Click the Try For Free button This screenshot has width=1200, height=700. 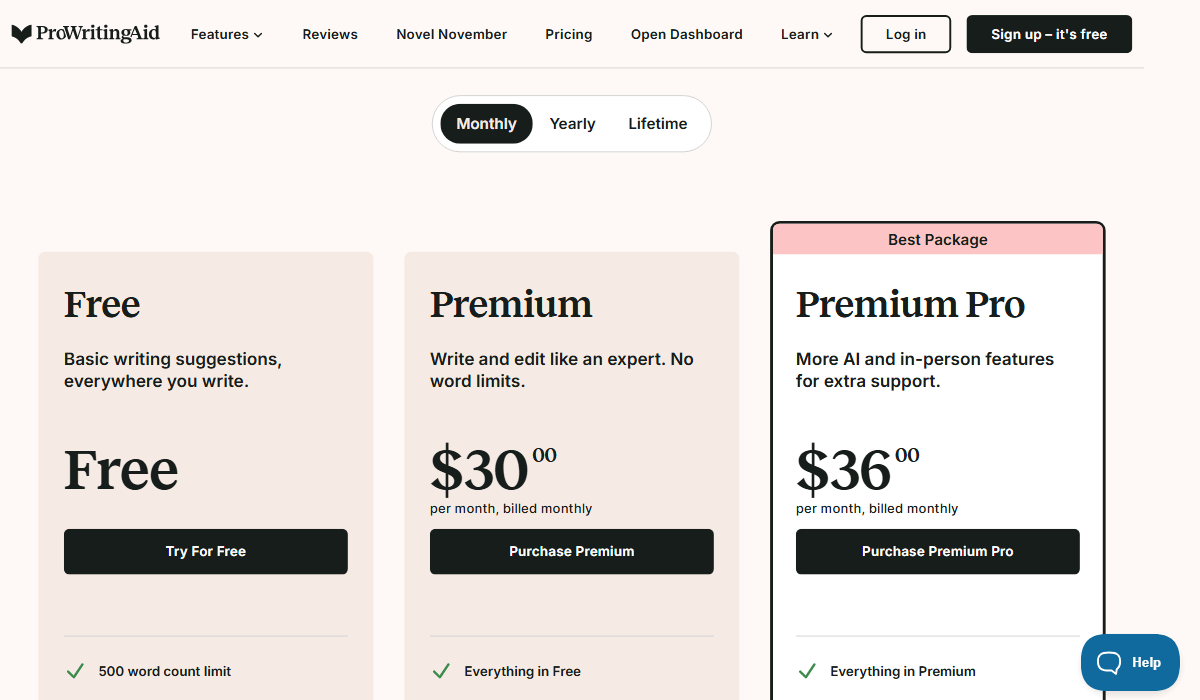pos(206,551)
